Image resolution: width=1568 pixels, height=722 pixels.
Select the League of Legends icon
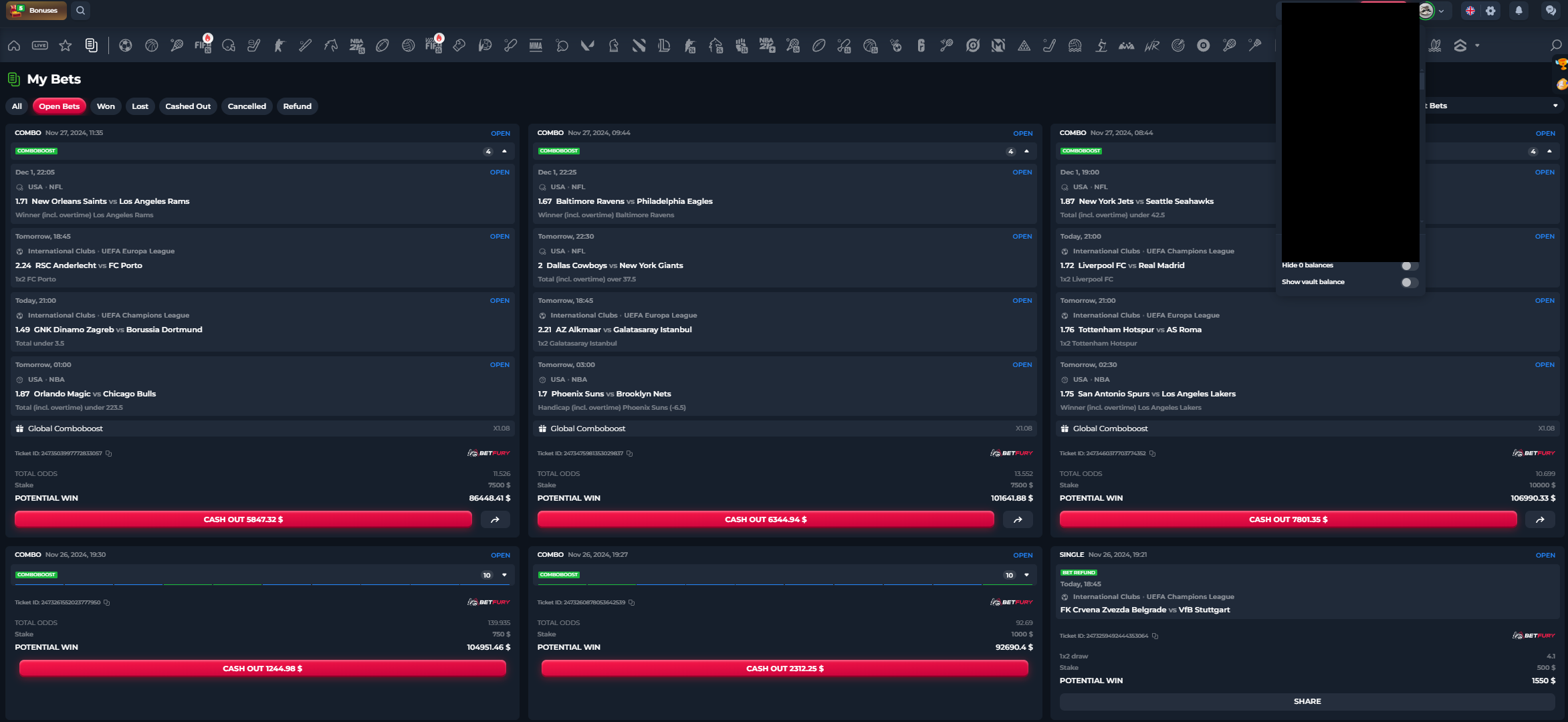pyautogui.click(x=665, y=45)
